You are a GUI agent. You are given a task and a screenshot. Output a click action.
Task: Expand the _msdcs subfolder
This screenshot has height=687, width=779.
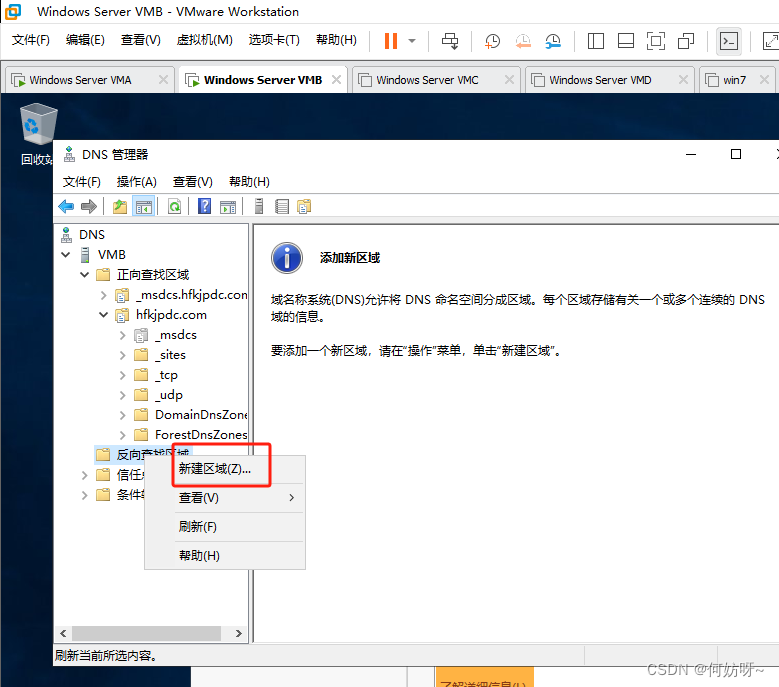123,335
